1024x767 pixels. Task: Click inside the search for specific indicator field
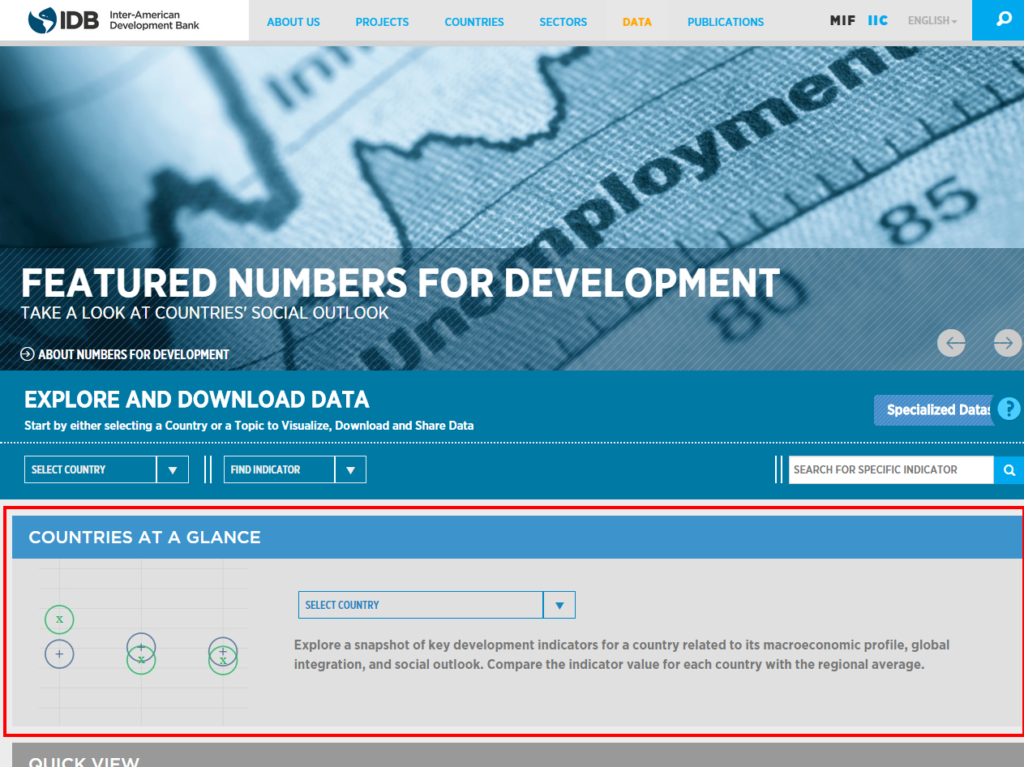(x=890, y=469)
